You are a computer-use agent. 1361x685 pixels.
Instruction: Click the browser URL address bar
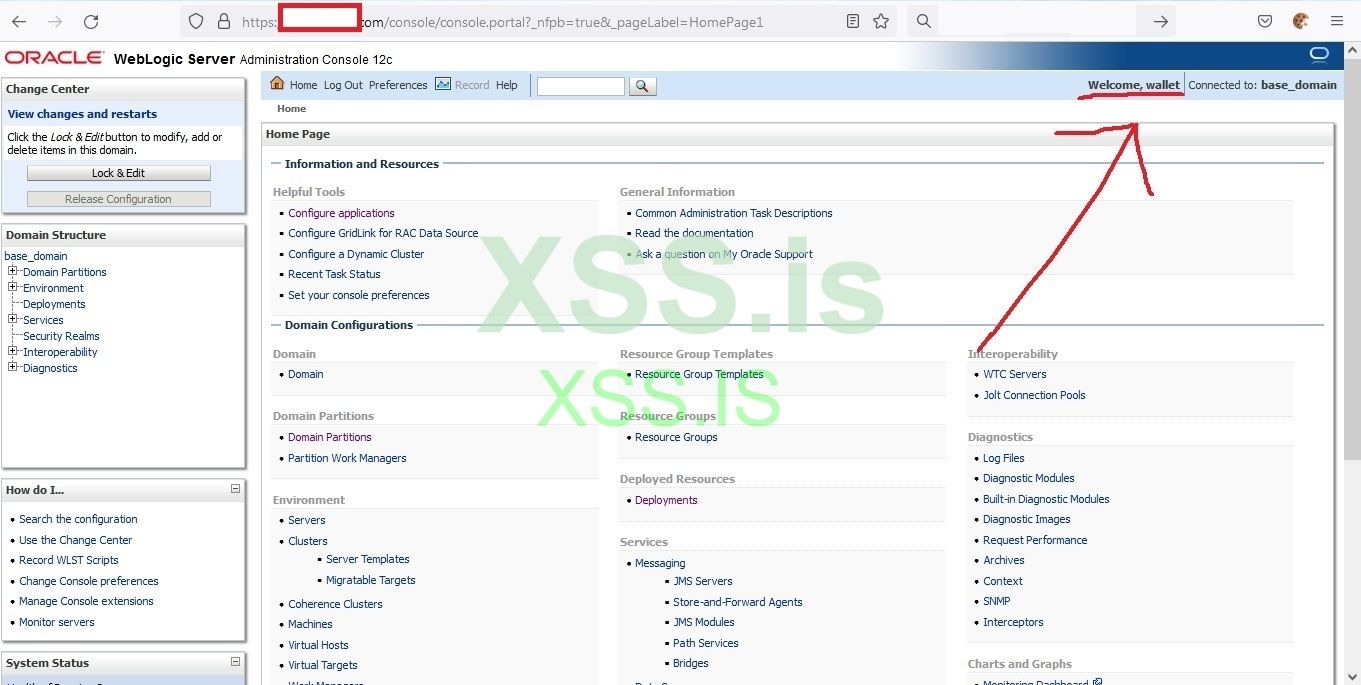537,21
